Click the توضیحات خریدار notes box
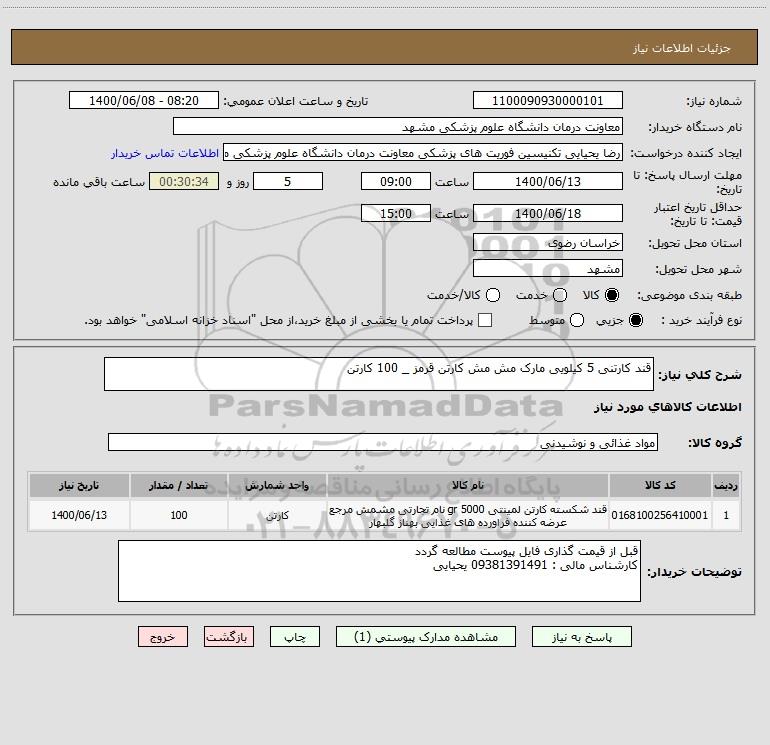The width and height of the screenshot is (770, 745). [x=379, y=571]
